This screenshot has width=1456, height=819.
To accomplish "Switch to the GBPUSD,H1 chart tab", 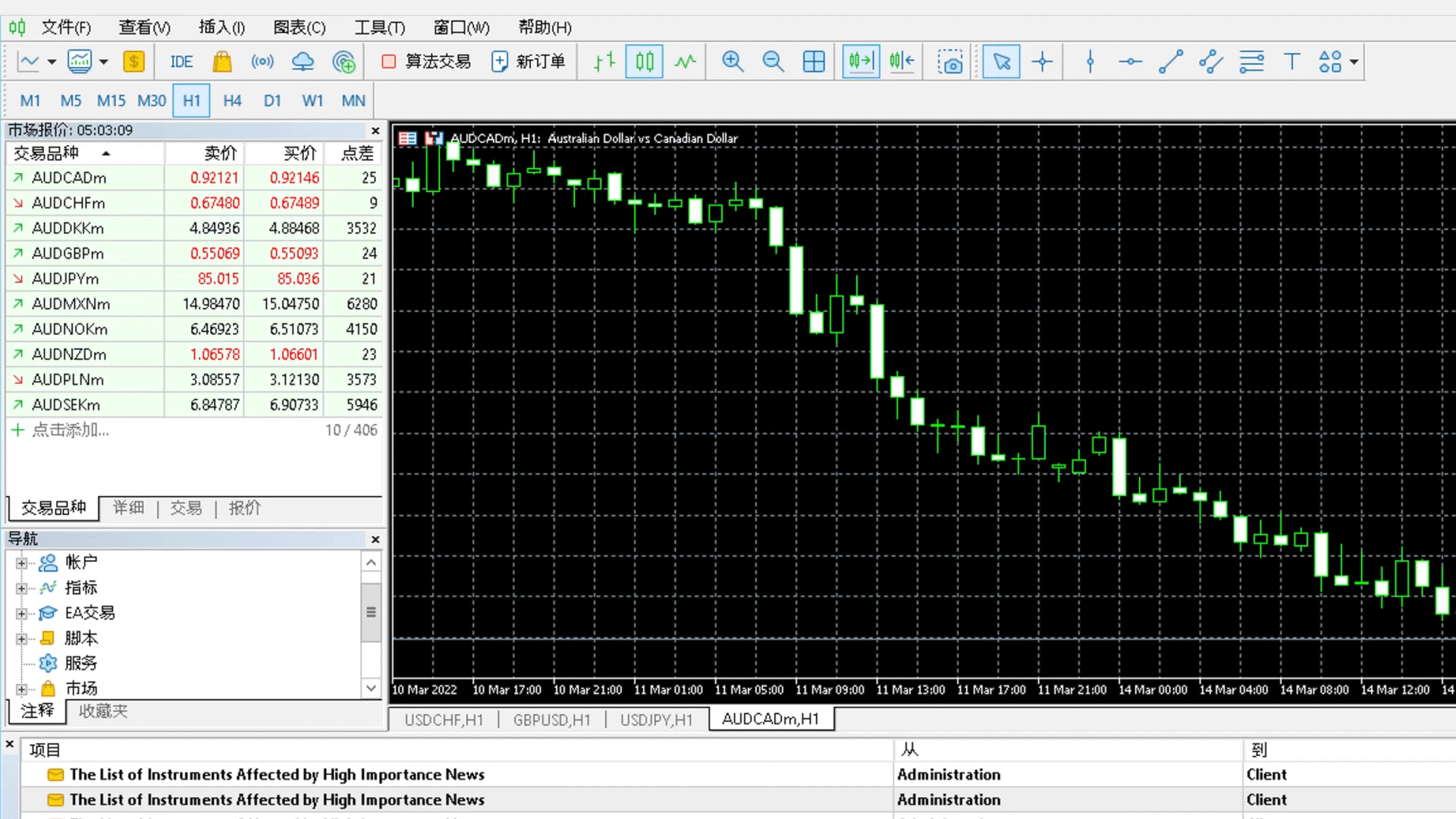I will 551,720.
